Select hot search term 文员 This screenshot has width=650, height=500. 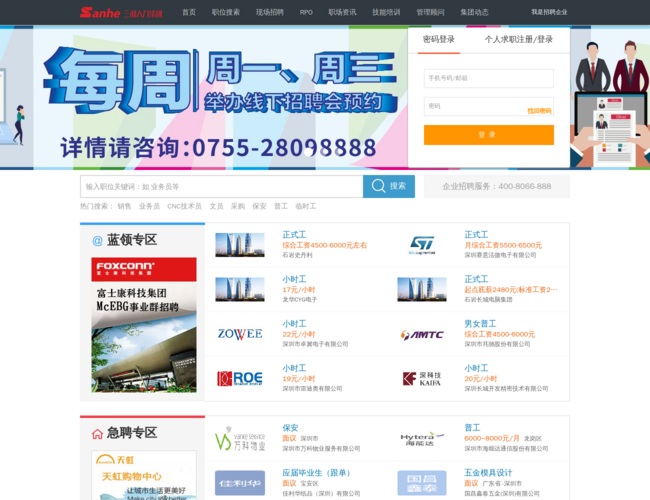pyautogui.click(x=216, y=206)
